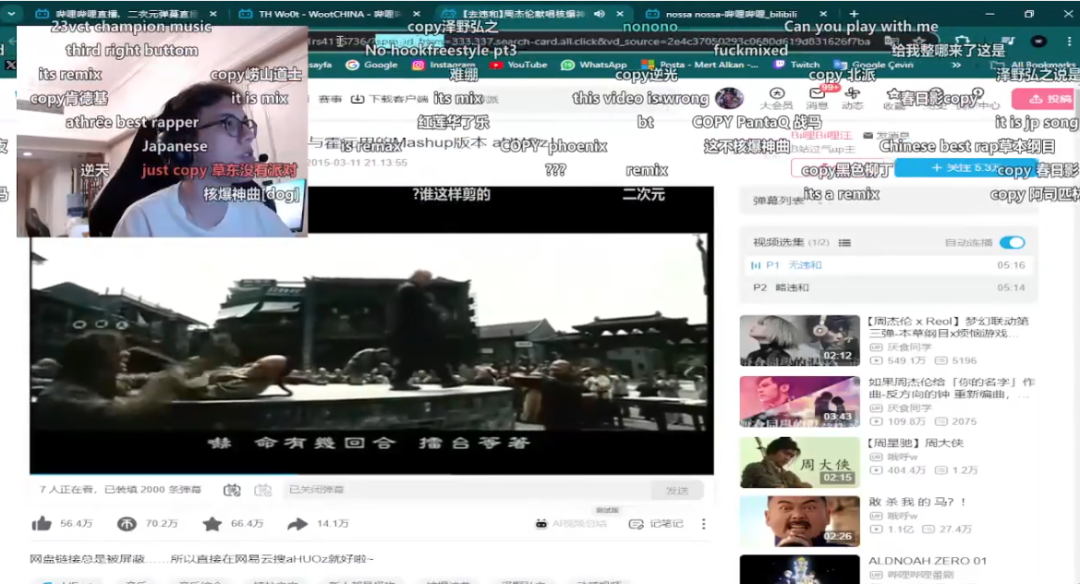The image size is (1080, 584).
Task: Switch playlist view with list icon
Action: click(844, 242)
